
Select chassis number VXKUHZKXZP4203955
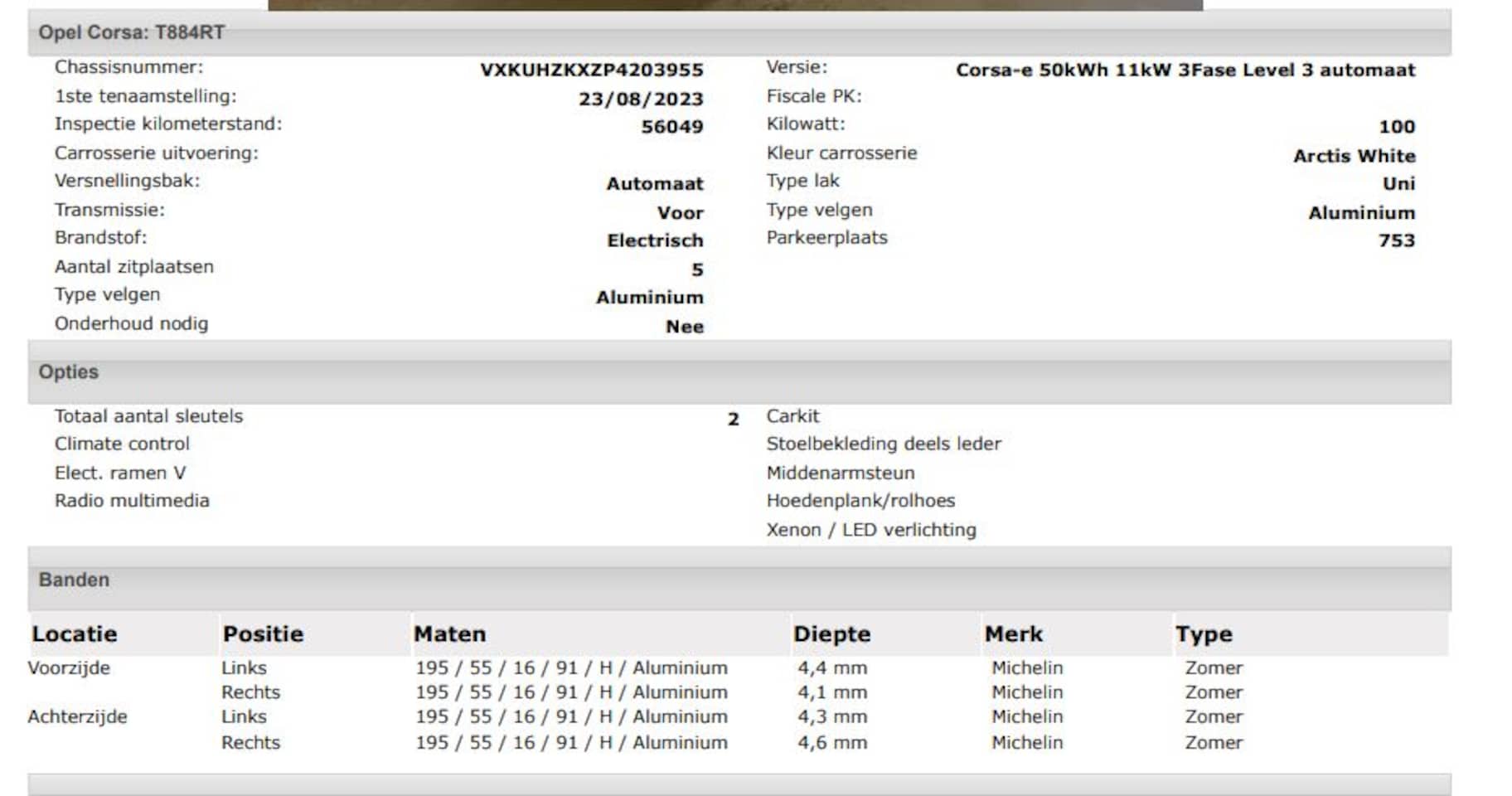point(591,70)
